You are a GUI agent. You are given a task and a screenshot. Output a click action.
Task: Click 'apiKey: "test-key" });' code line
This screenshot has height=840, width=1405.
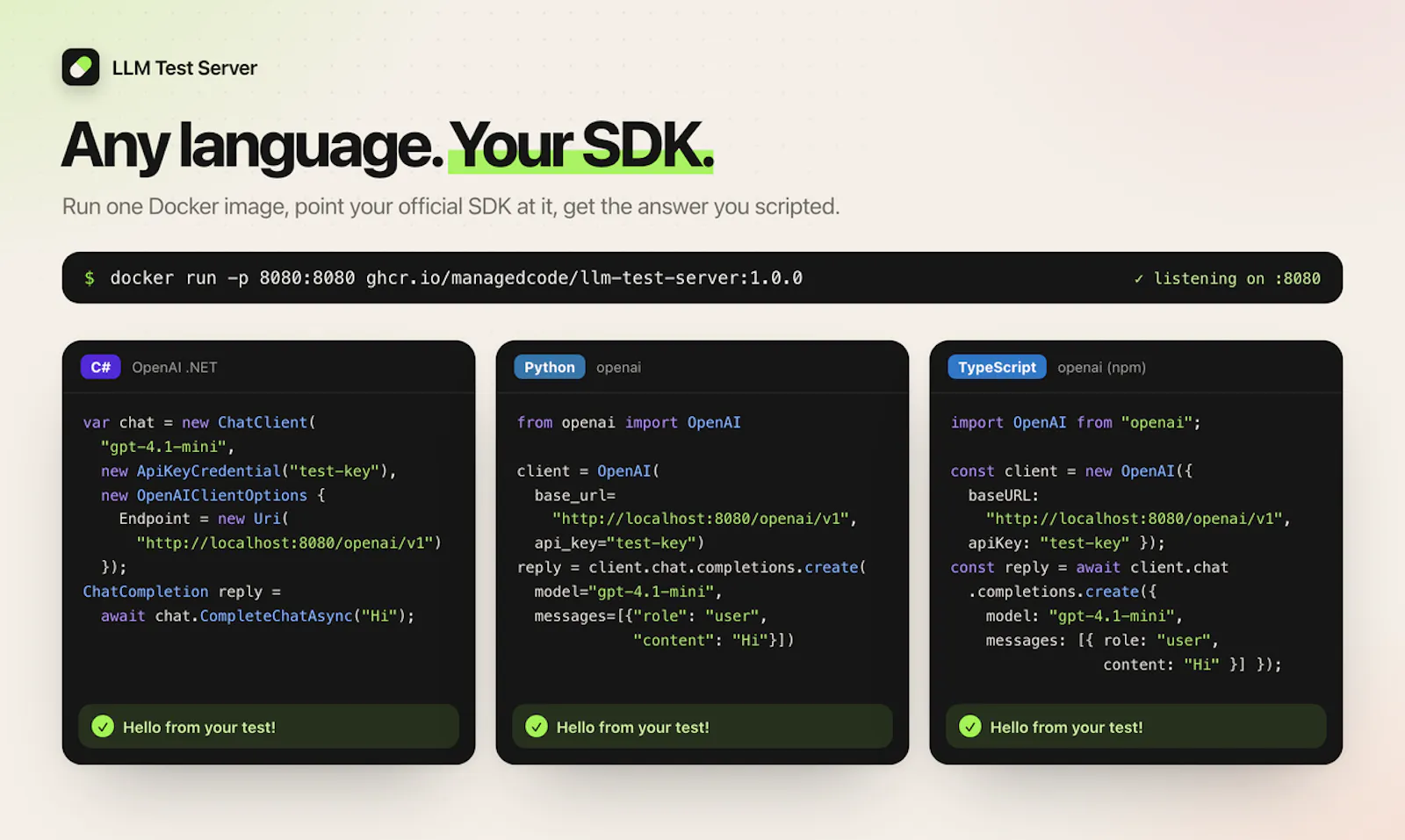pyautogui.click(x=1067, y=543)
